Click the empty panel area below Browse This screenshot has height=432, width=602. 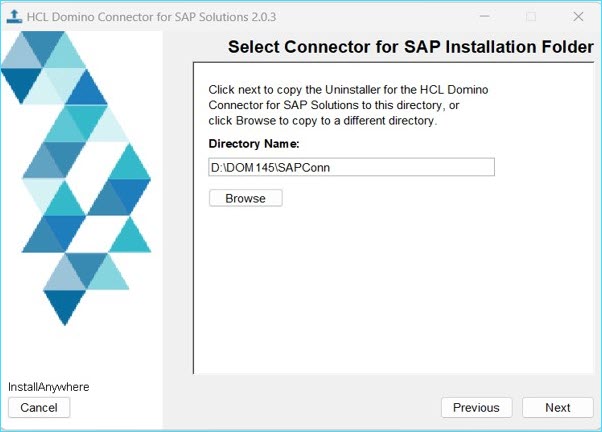[390, 290]
